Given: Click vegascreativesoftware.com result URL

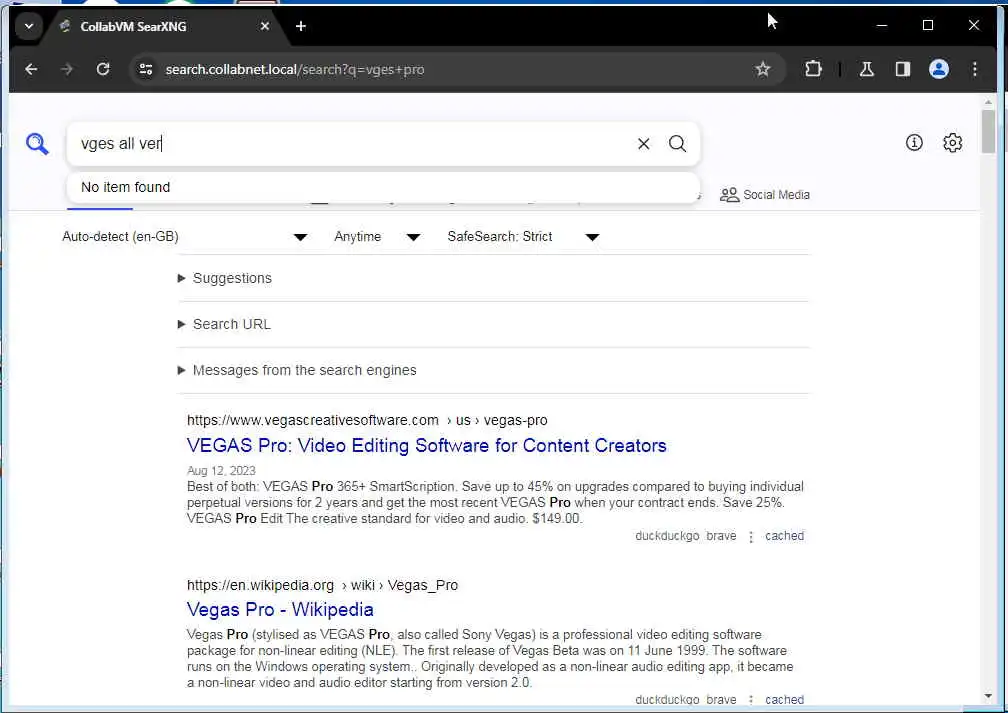Looking at the screenshot, I should (367, 420).
